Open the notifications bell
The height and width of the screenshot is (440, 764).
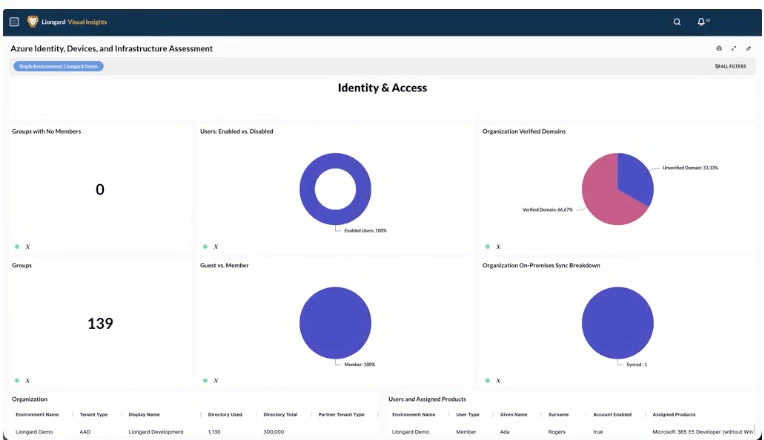pos(701,21)
